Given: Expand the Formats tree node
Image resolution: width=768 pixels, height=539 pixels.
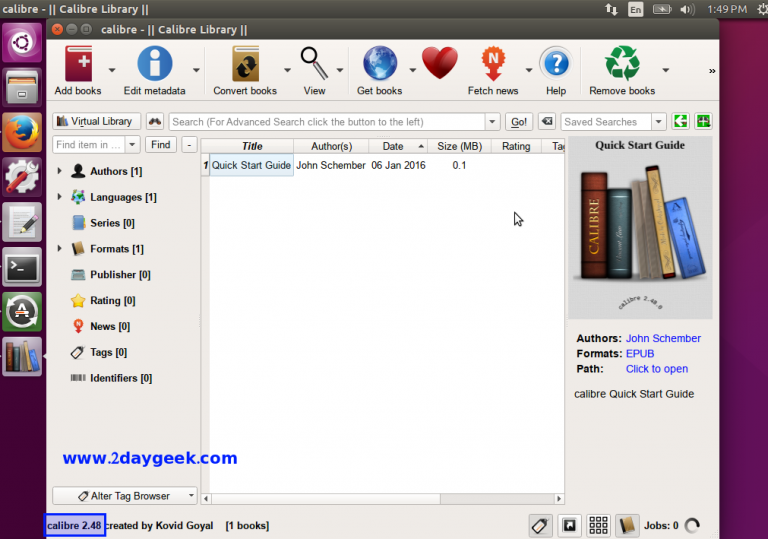Looking at the screenshot, I should 59,248.
